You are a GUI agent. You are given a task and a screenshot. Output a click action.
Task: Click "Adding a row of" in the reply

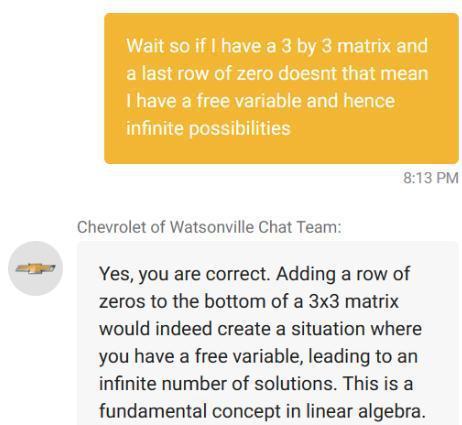pyautogui.click(x=343, y=274)
